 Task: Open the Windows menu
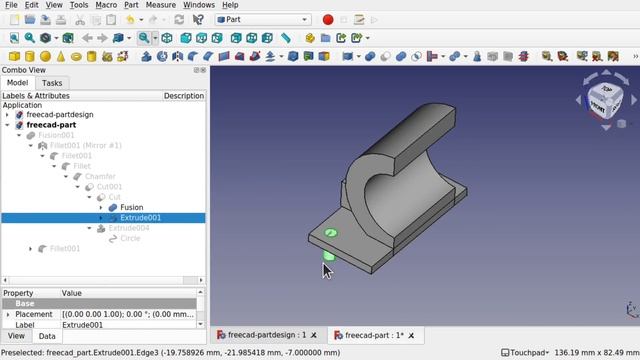click(199, 5)
